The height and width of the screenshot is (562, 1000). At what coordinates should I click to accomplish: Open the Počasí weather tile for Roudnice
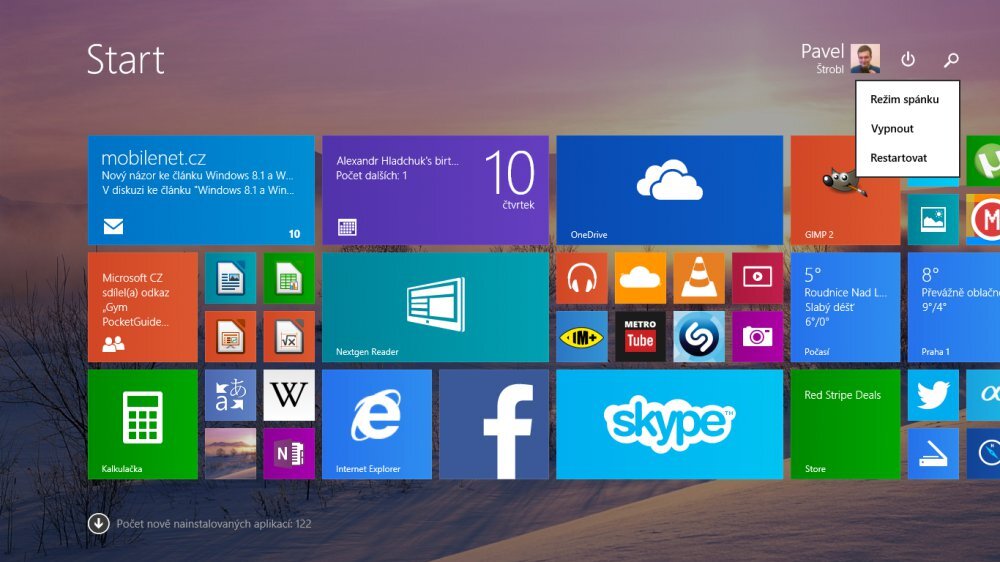845,307
